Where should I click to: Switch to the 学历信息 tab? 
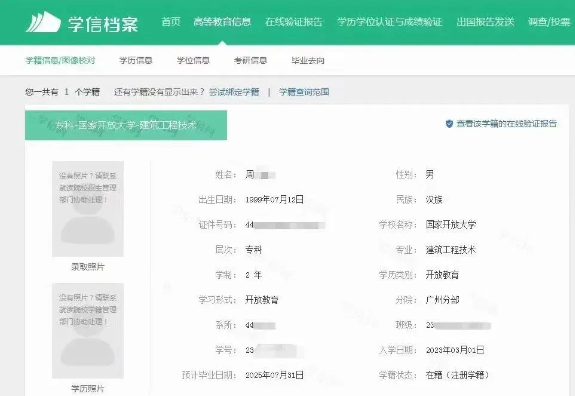[136, 60]
